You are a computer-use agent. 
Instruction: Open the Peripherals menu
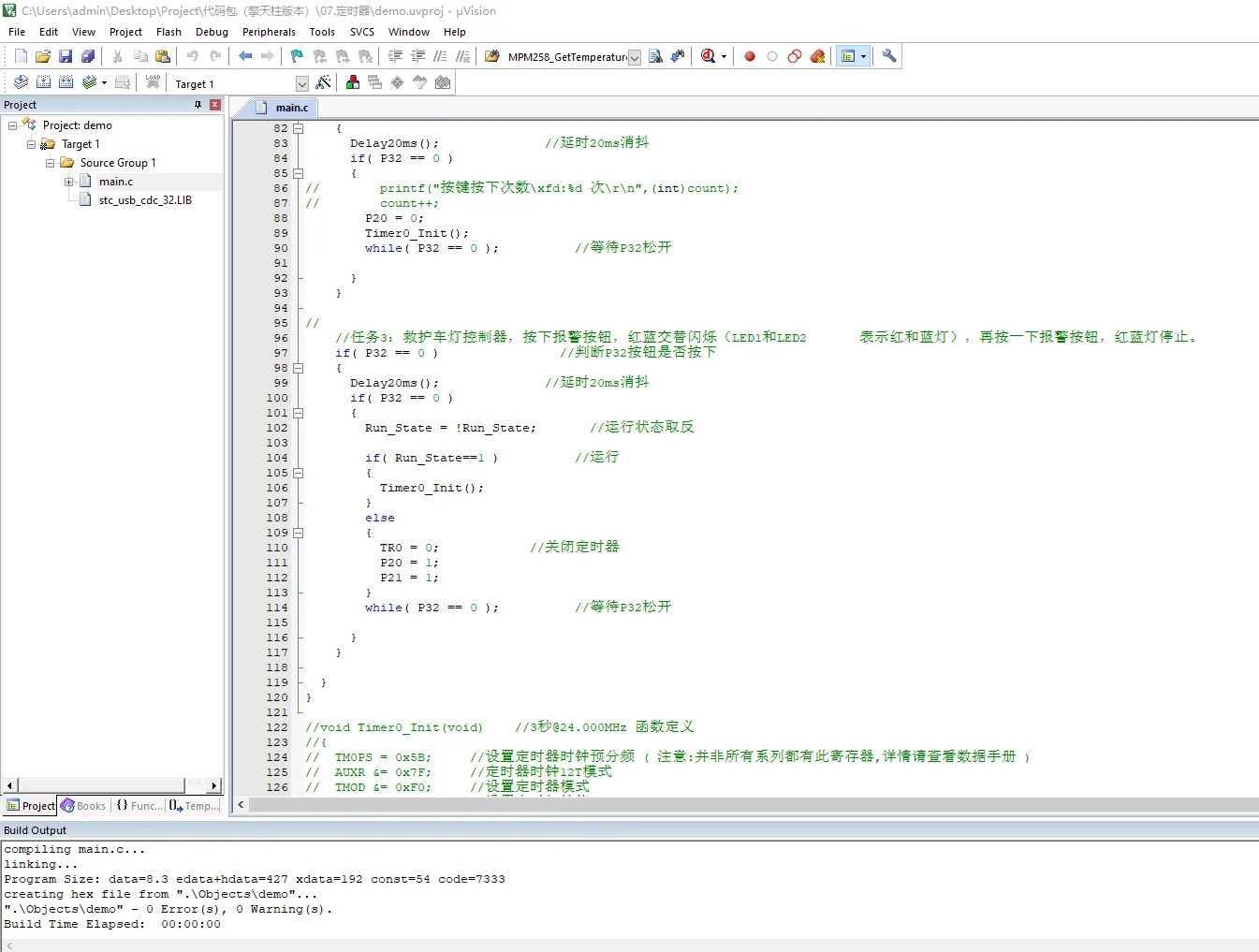tap(269, 32)
